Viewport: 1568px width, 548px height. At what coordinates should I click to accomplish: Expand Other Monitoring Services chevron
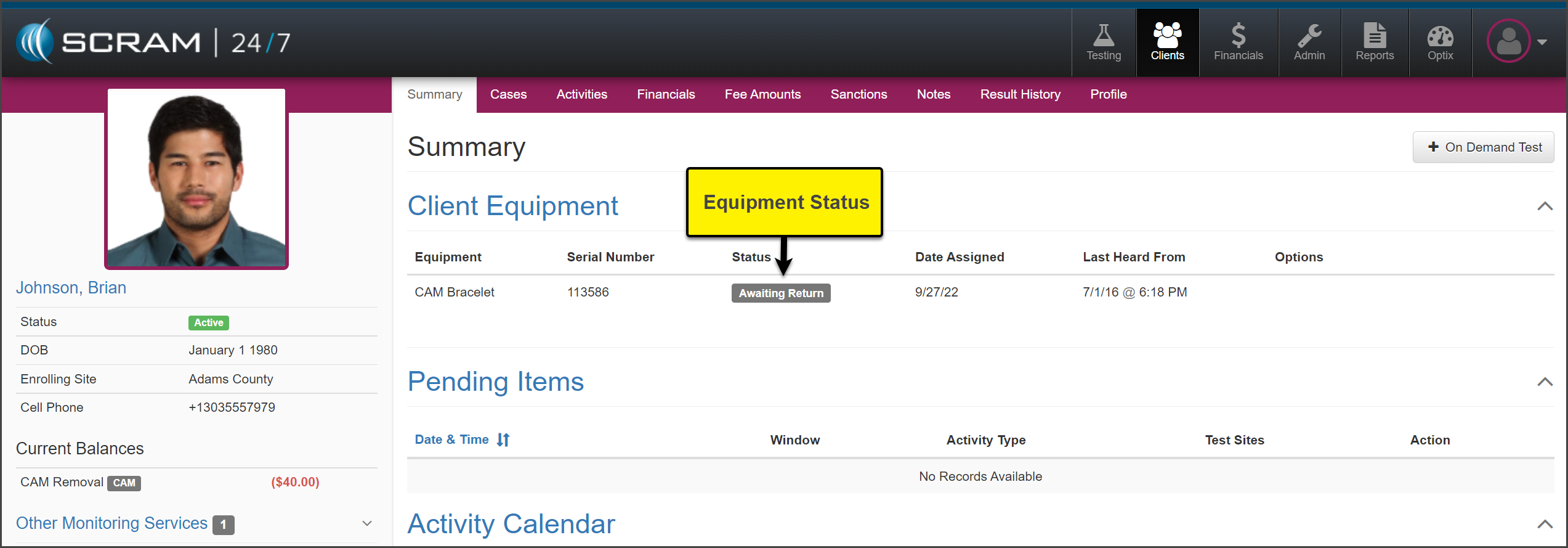tap(367, 523)
